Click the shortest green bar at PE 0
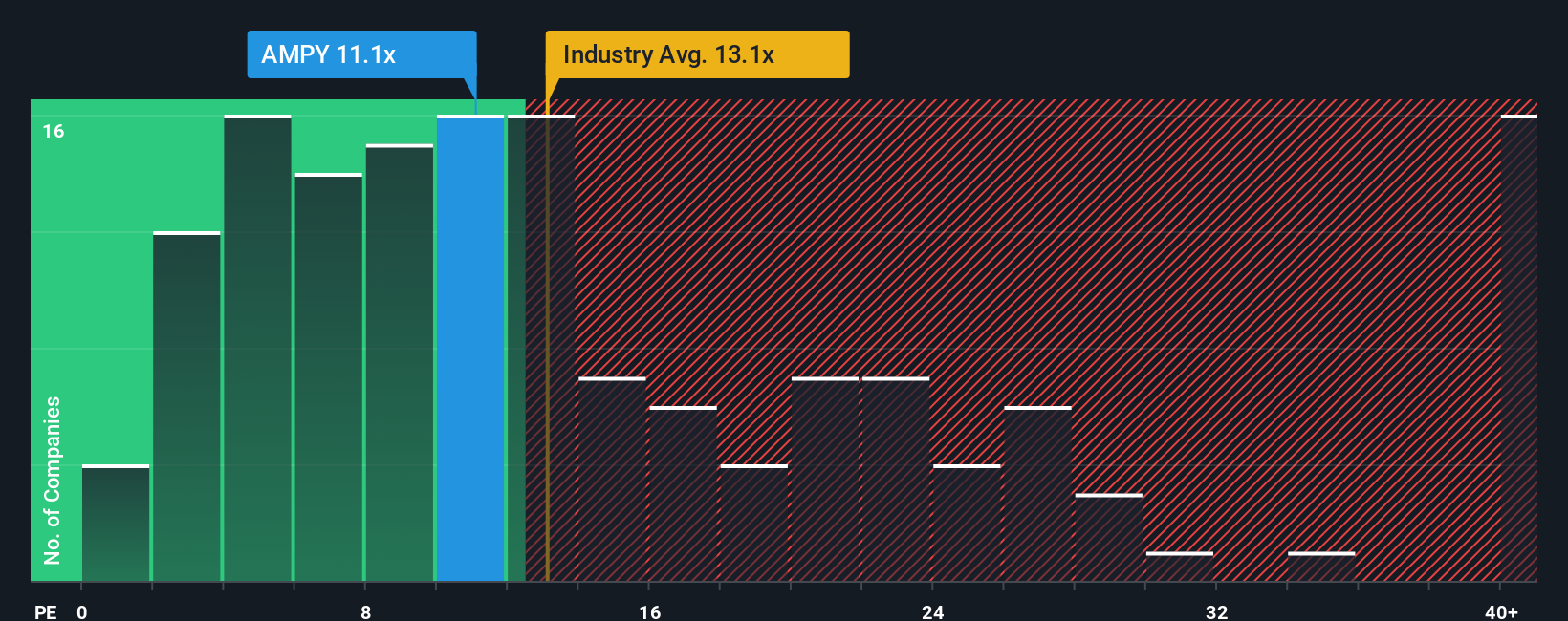Viewport: 1568px width, 621px height. tap(116, 523)
